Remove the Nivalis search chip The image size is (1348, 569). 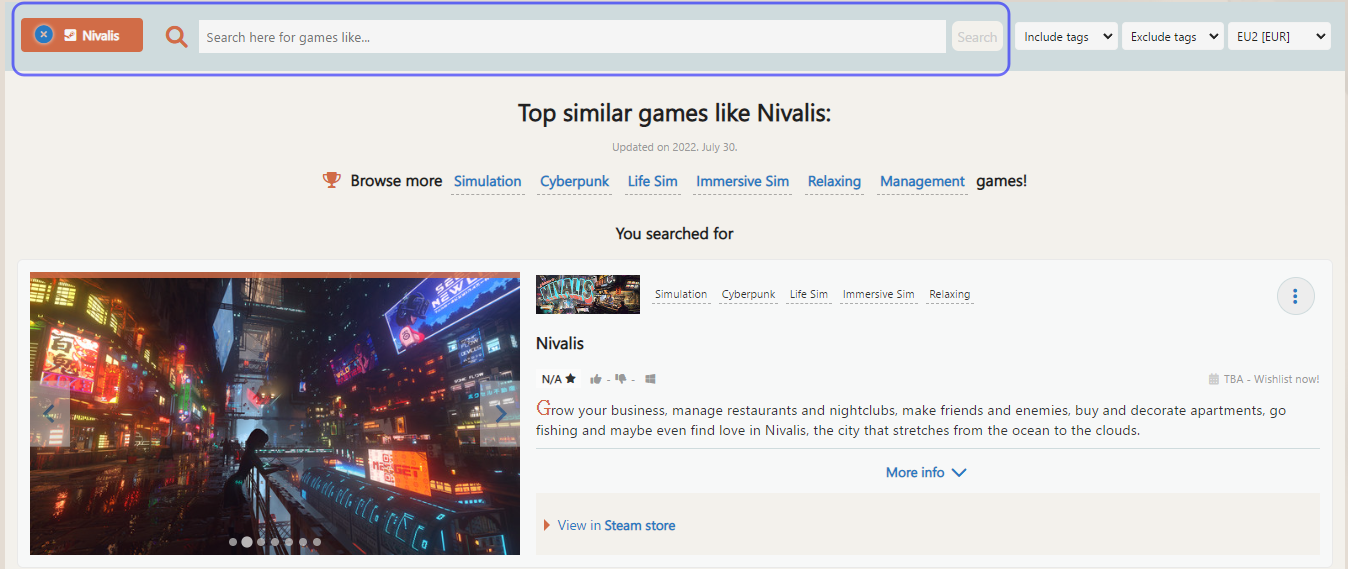click(43, 35)
